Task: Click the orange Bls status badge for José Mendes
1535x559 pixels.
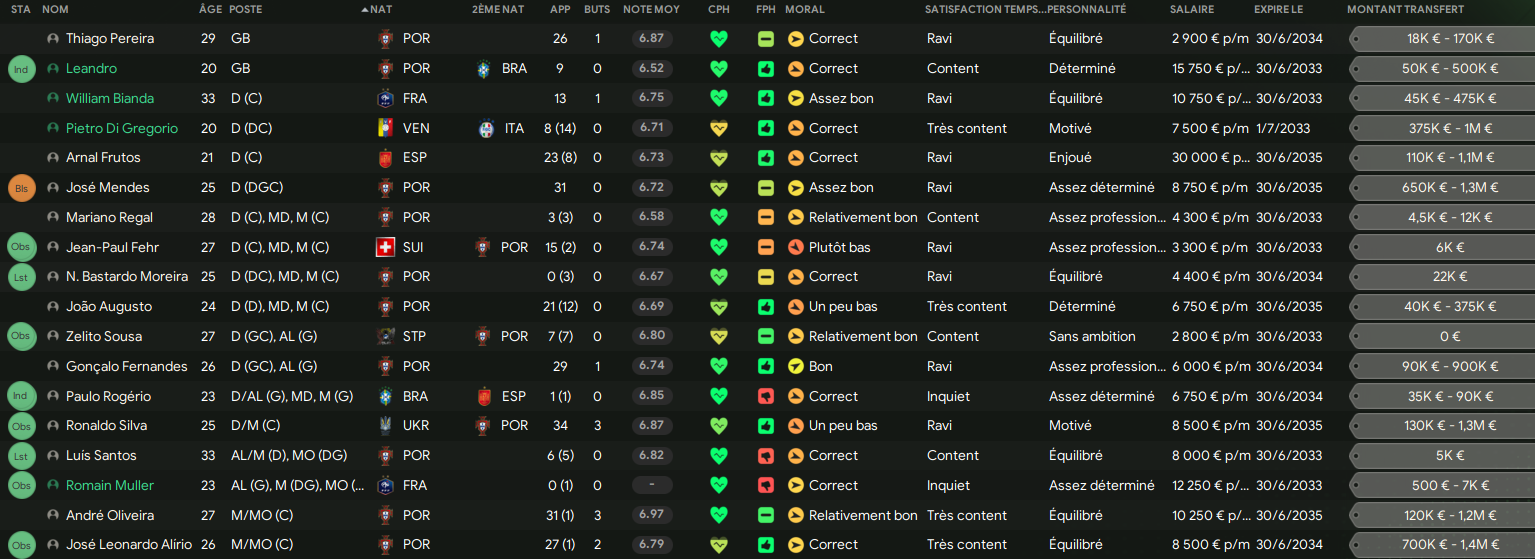Action: (21, 188)
